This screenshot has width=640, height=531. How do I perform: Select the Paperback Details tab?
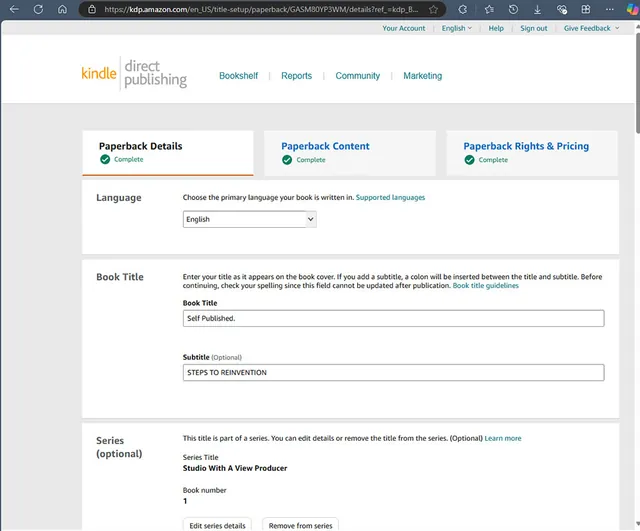[168, 153]
